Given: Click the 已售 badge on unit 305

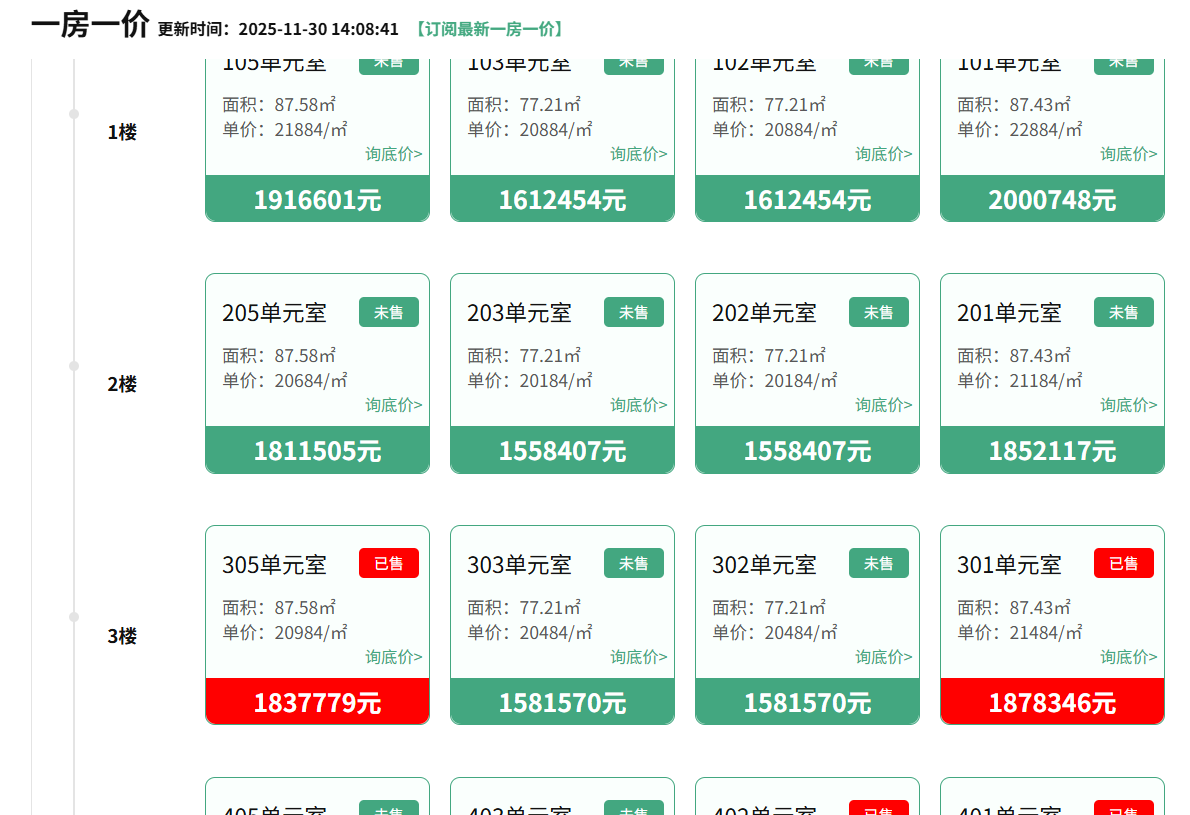Looking at the screenshot, I should tap(388, 563).
